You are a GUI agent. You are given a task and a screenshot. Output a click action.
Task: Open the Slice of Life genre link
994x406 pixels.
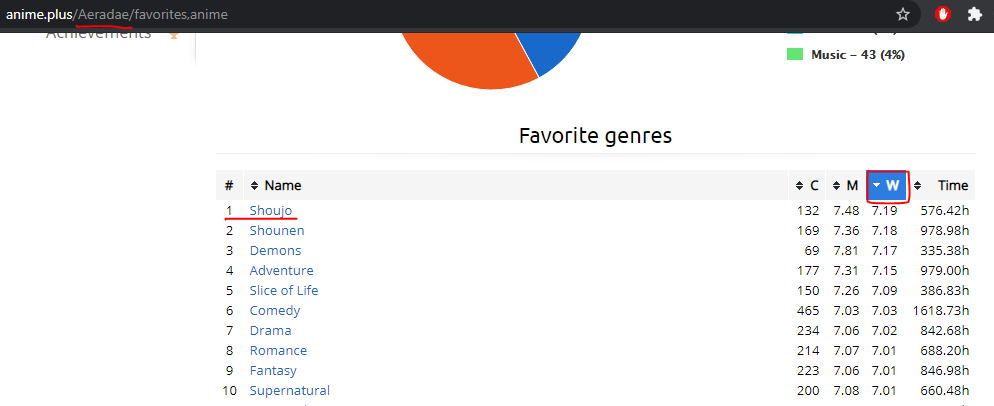284,291
